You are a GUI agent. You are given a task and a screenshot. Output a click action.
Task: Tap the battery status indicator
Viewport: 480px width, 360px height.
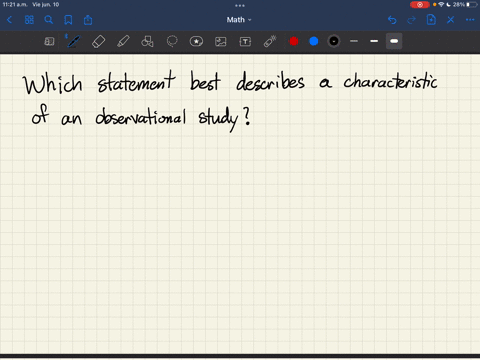tap(465, 5)
